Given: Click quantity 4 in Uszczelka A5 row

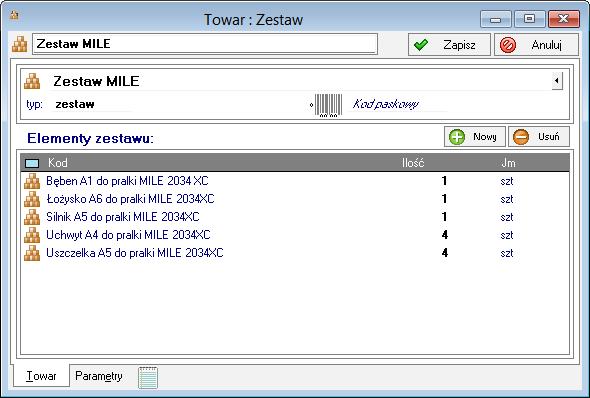Looking at the screenshot, I should [444, 253].
